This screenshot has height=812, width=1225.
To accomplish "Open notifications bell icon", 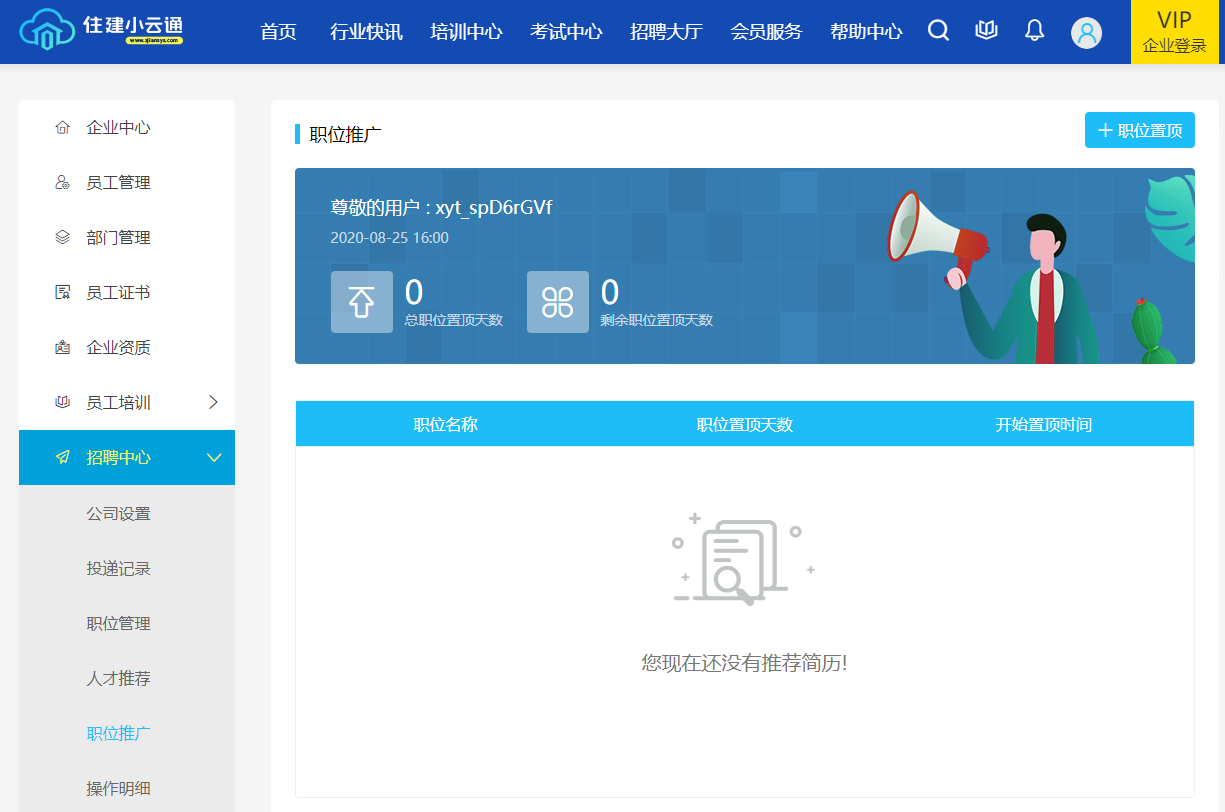I will pyautogui.click(x=1035, y=31).
